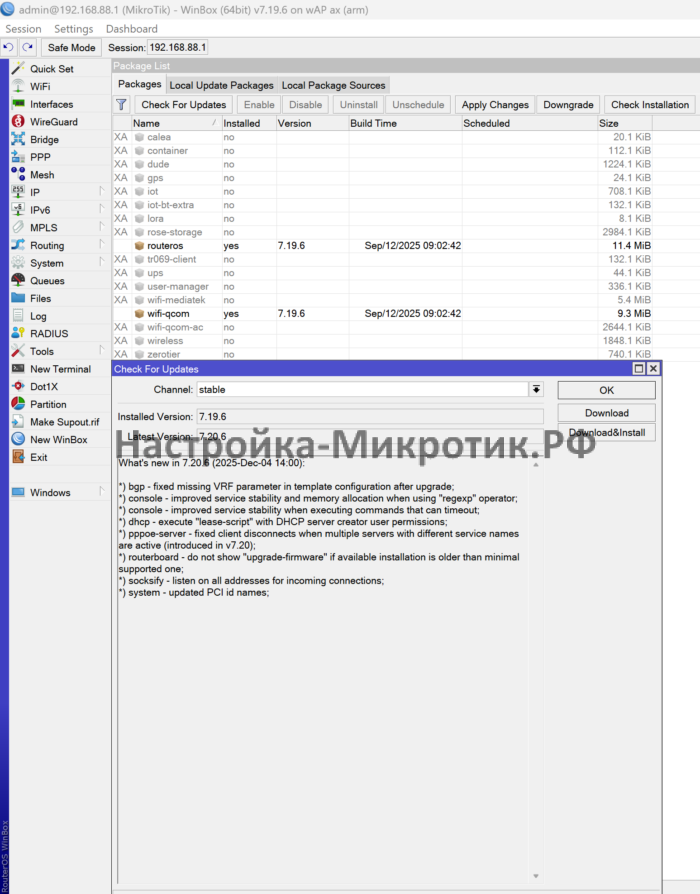Open the Settings menu
This screenshot has width=700, height=894.
[x=74, y=29]
